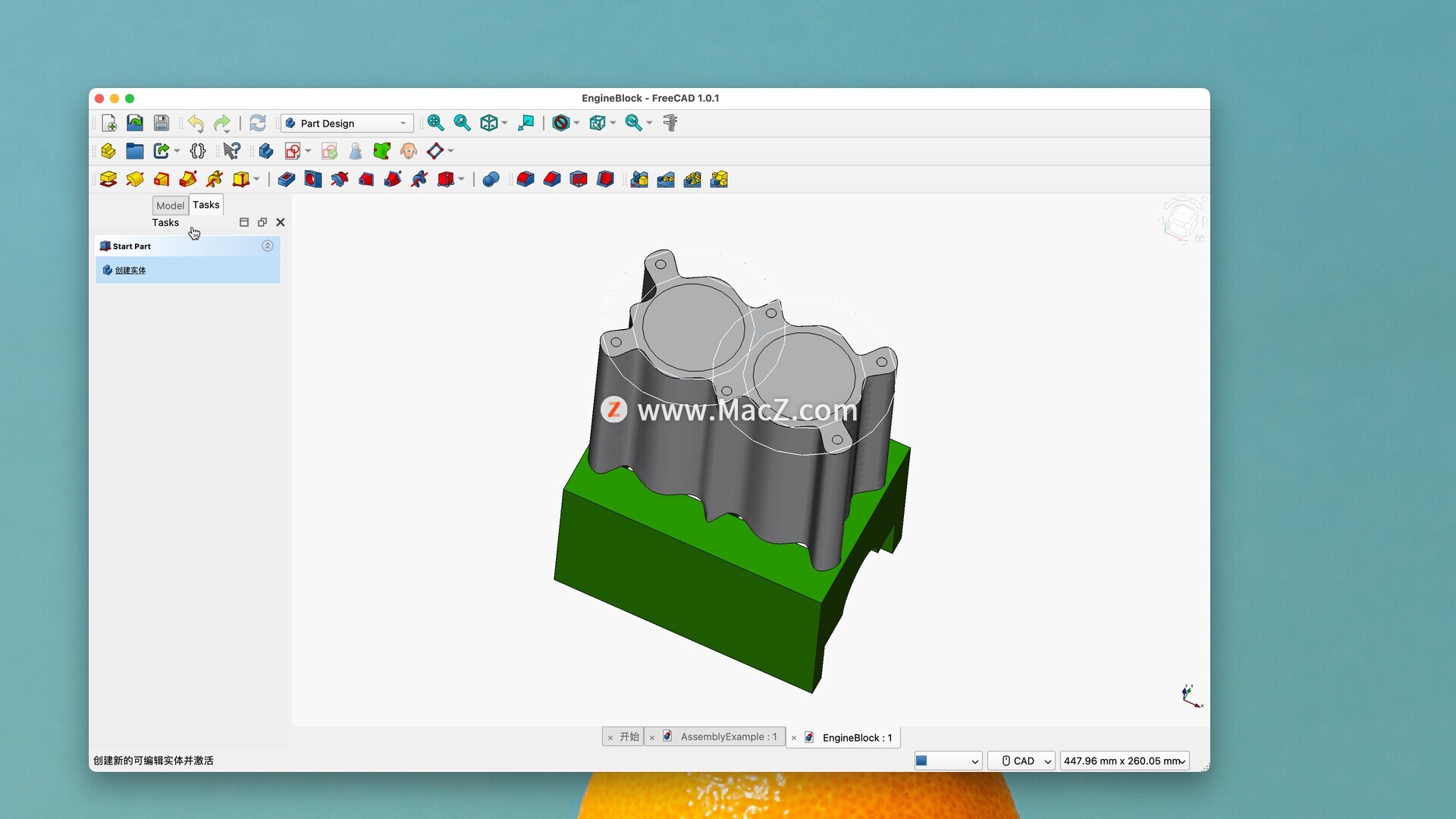This screenshot has width=1456, height=819.
Task: Open the CAD navigation style dropdown
Action: point(1021,761)
